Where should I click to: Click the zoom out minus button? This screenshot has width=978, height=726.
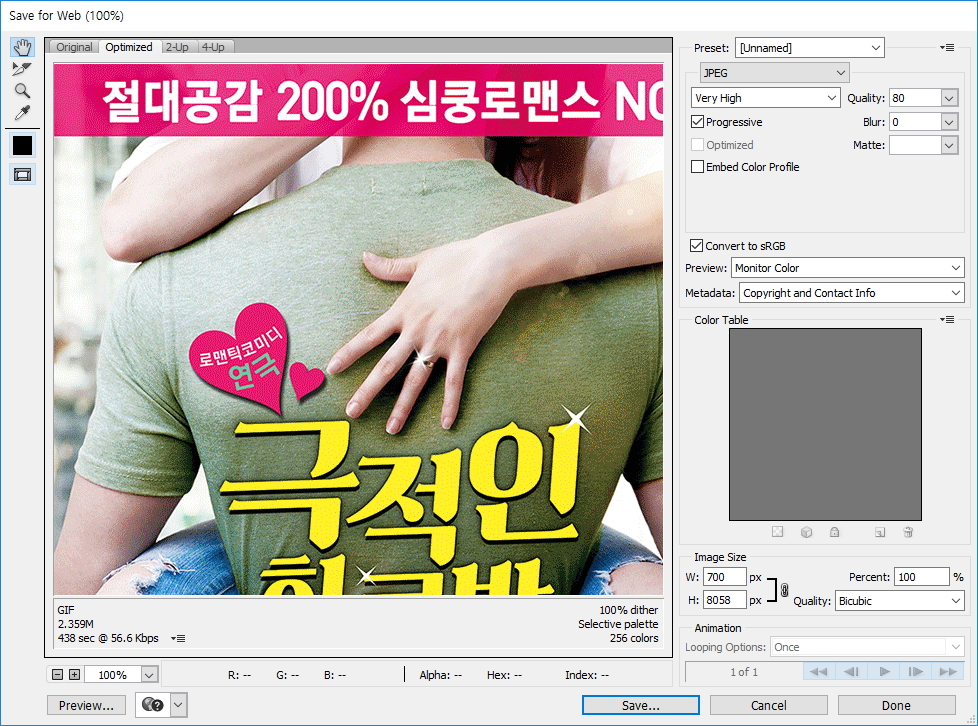(57, 674)
